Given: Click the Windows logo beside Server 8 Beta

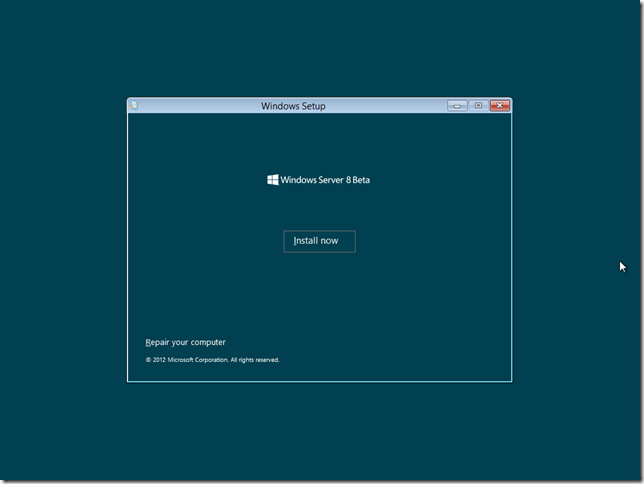Looking at the screenshot, I should click(273, 180).
